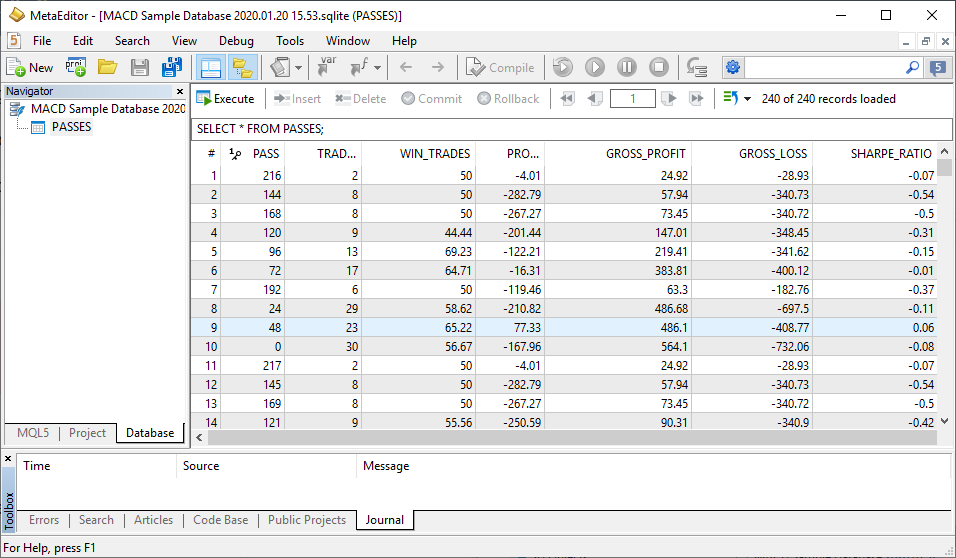This screenshot has height=558, width=956.
Task: Go to previous records page
Action: (x=595, y=99)
